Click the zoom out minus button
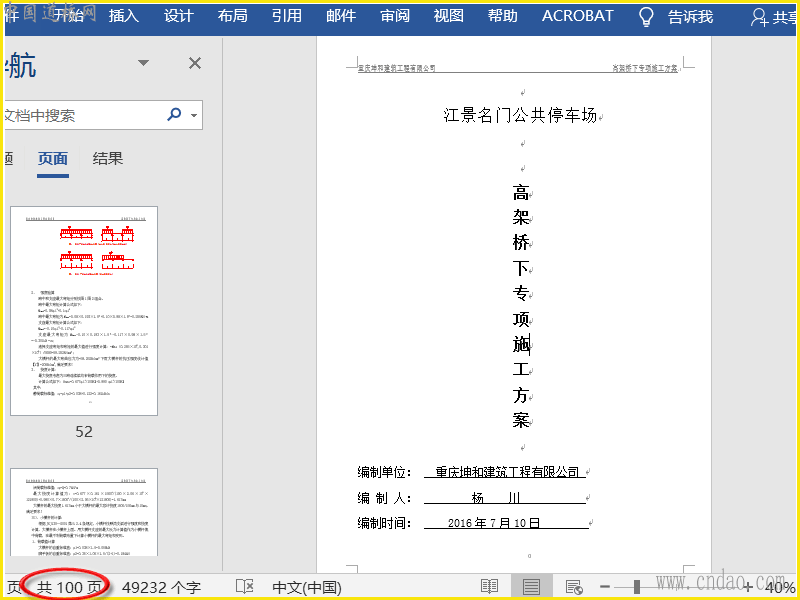The width and height of the screenshot is (800, 600). tap(605, 587)
